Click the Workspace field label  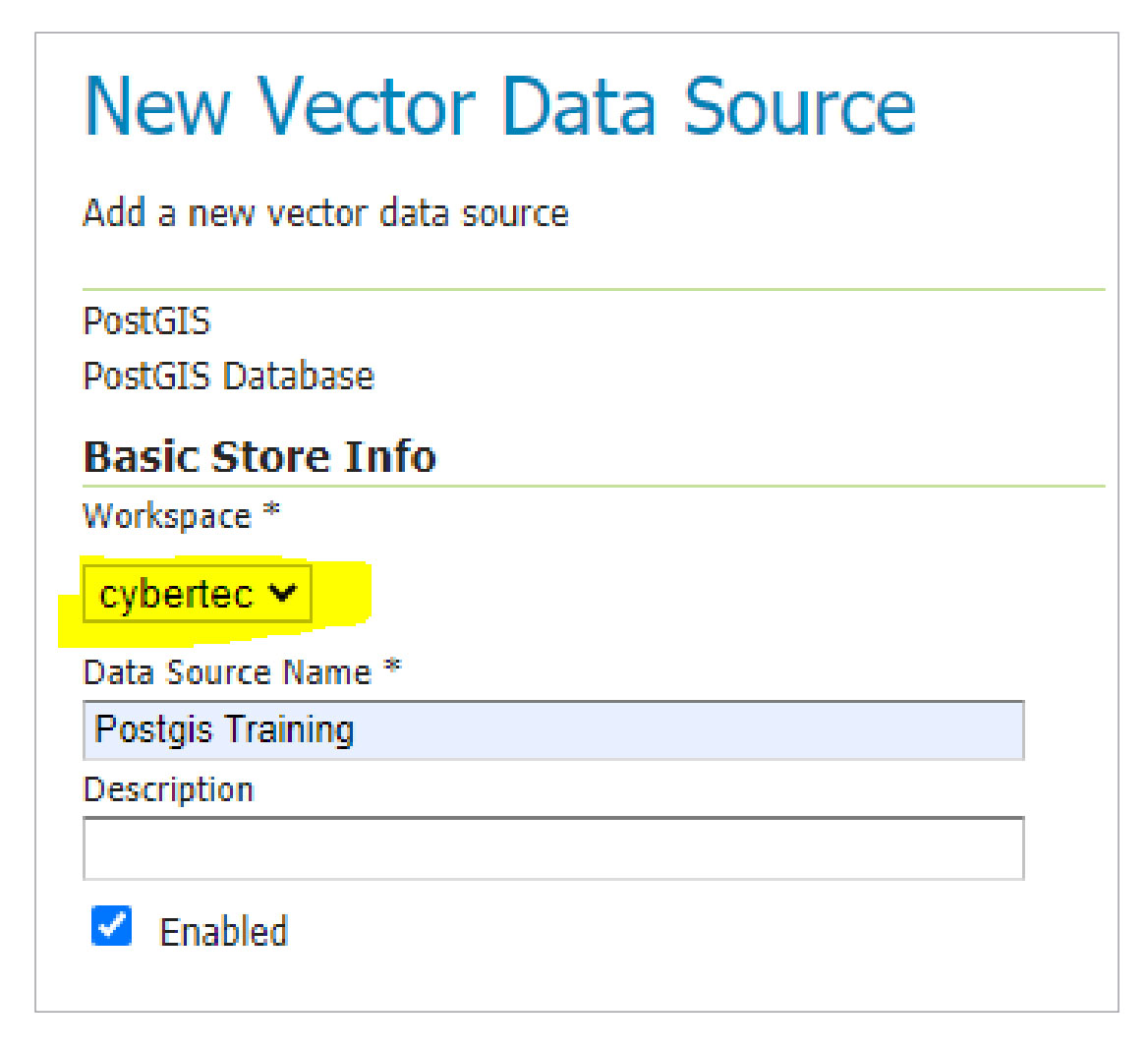click(167, 517)
